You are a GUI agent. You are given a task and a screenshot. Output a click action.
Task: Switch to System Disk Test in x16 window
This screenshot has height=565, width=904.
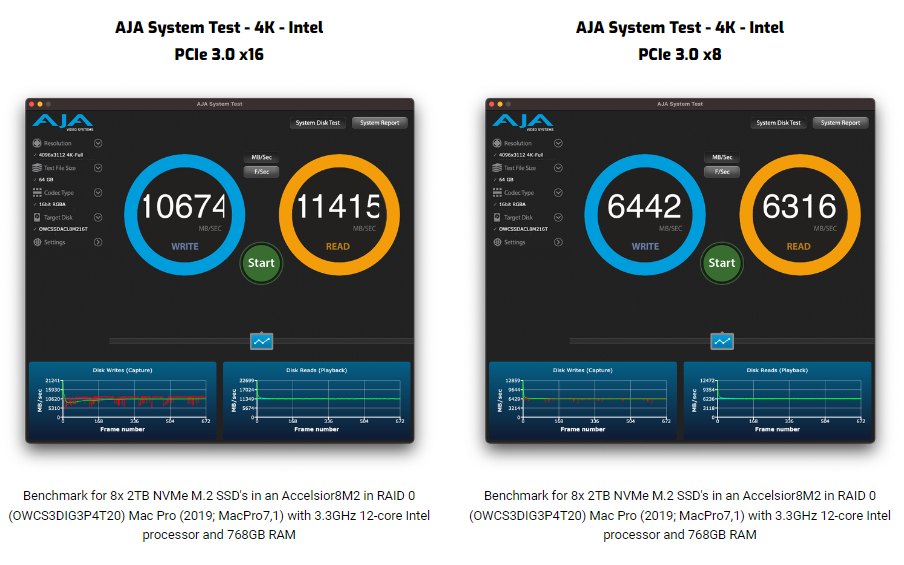[318, 123]
